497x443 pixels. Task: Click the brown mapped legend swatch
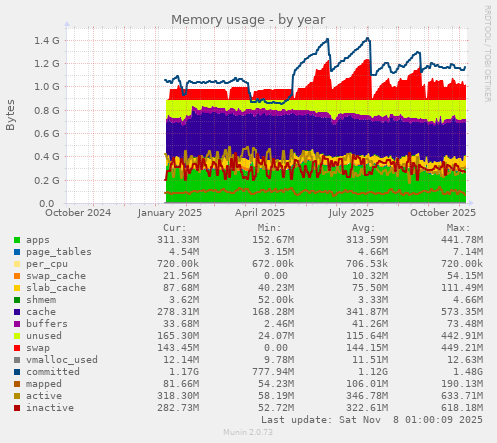pos(17,384)
